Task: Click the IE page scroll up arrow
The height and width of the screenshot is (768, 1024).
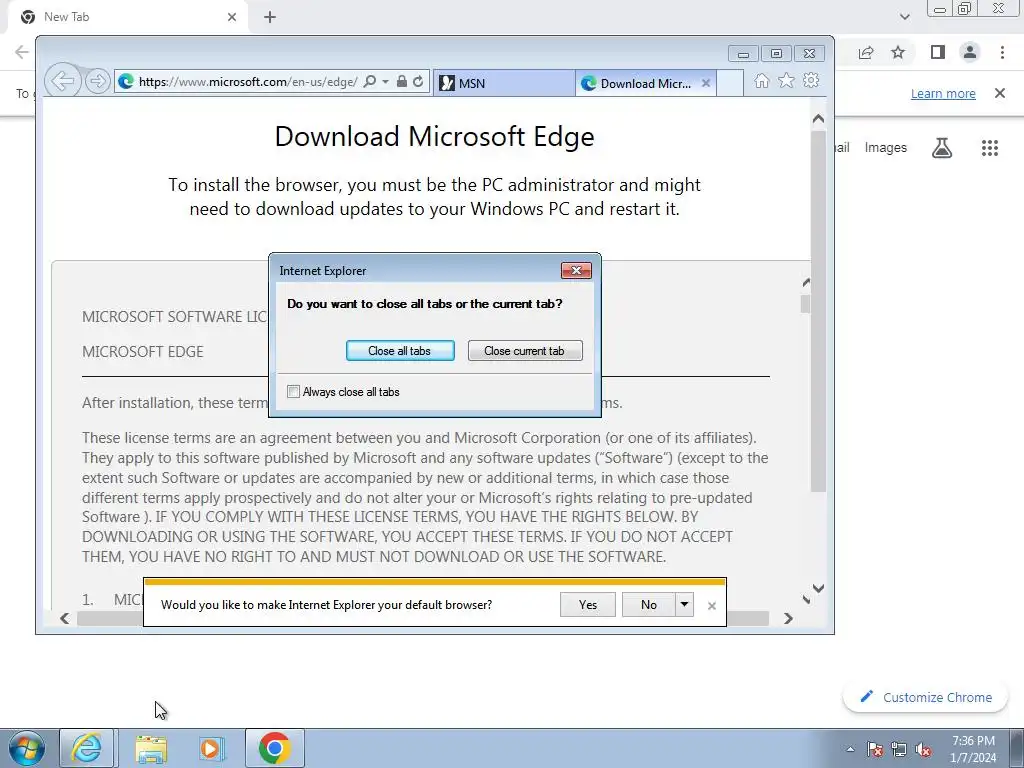Action: point(818,119)
